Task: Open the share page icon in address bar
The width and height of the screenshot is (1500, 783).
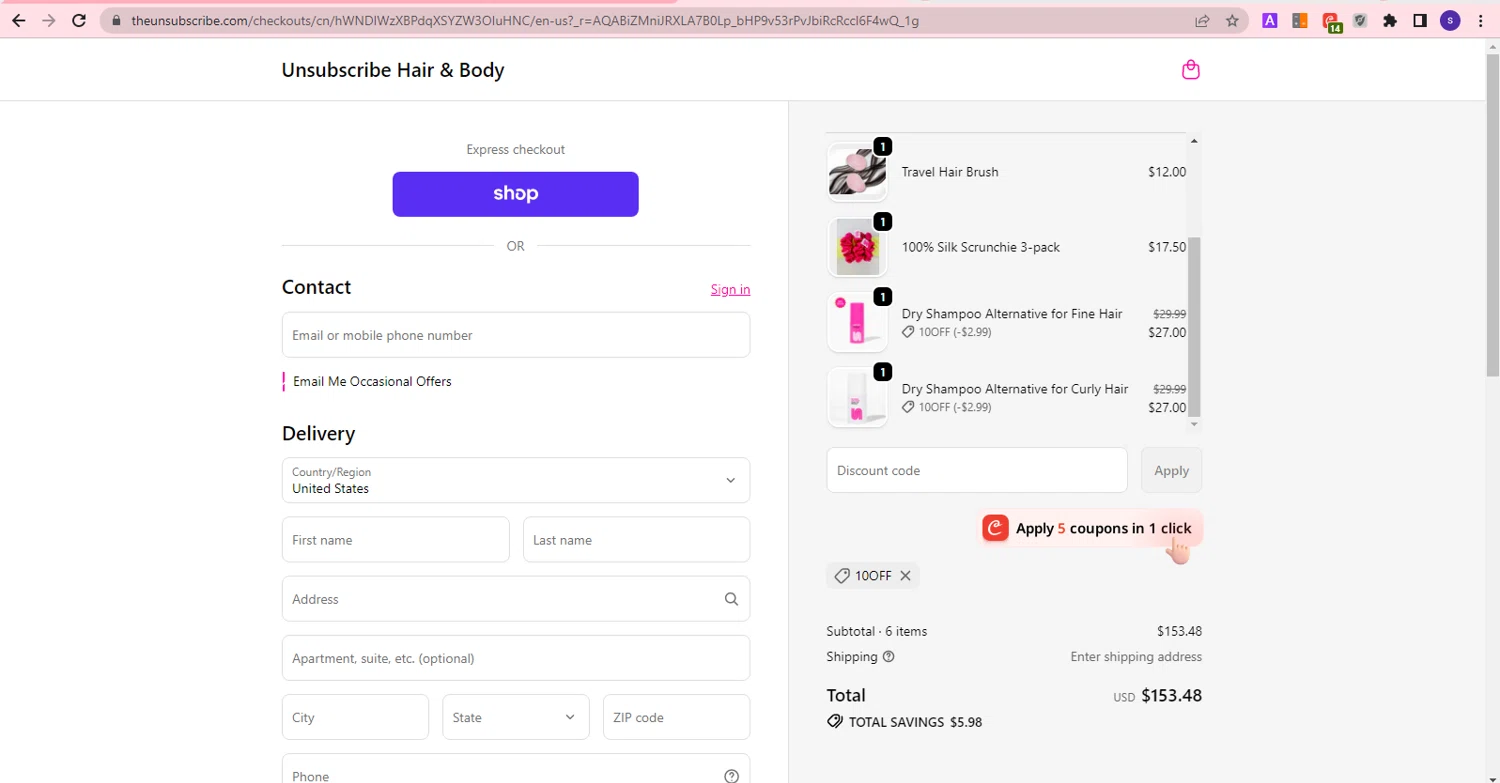Action: (x=1202, y=20)
